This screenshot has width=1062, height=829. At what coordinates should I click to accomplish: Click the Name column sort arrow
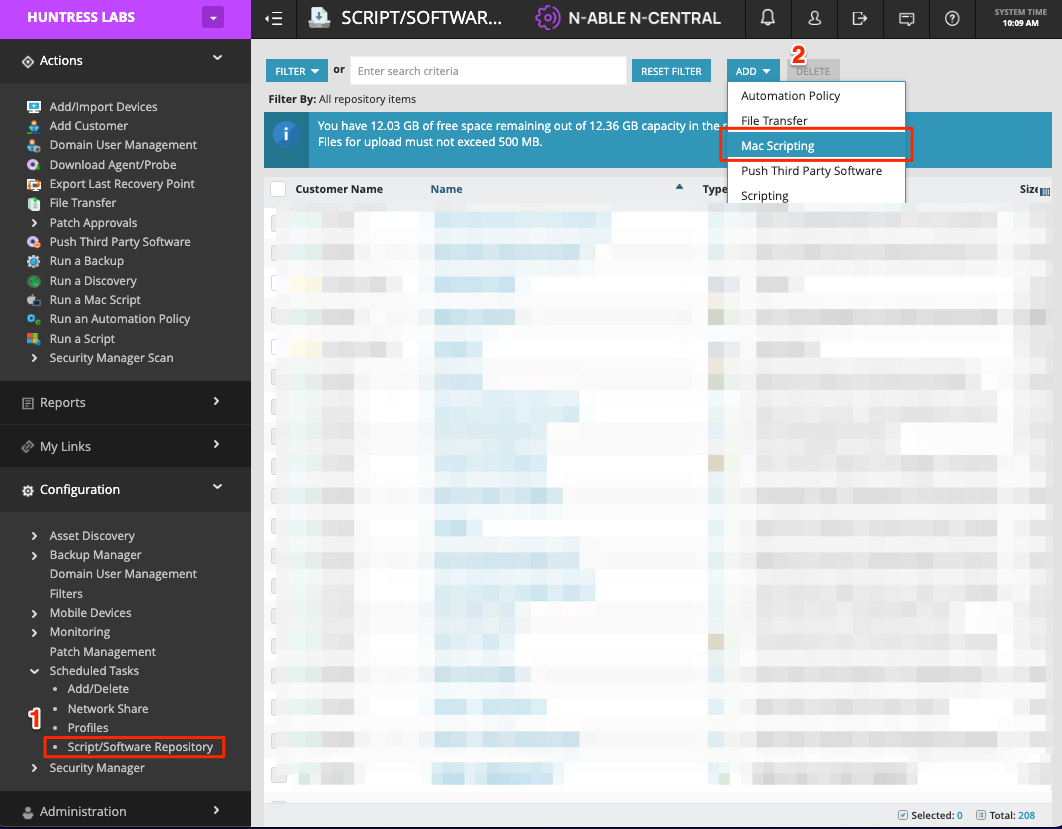click(x=679, y=187)
